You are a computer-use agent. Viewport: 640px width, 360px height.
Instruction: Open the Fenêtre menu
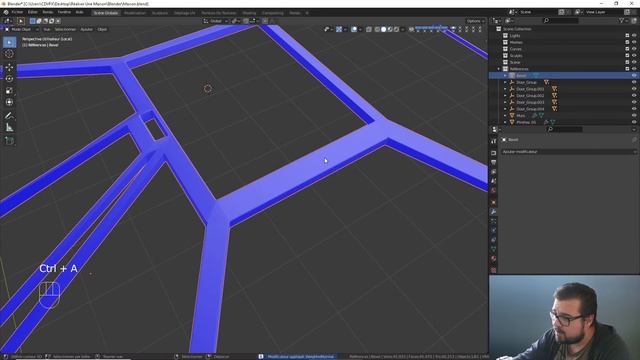click(64, 12)
